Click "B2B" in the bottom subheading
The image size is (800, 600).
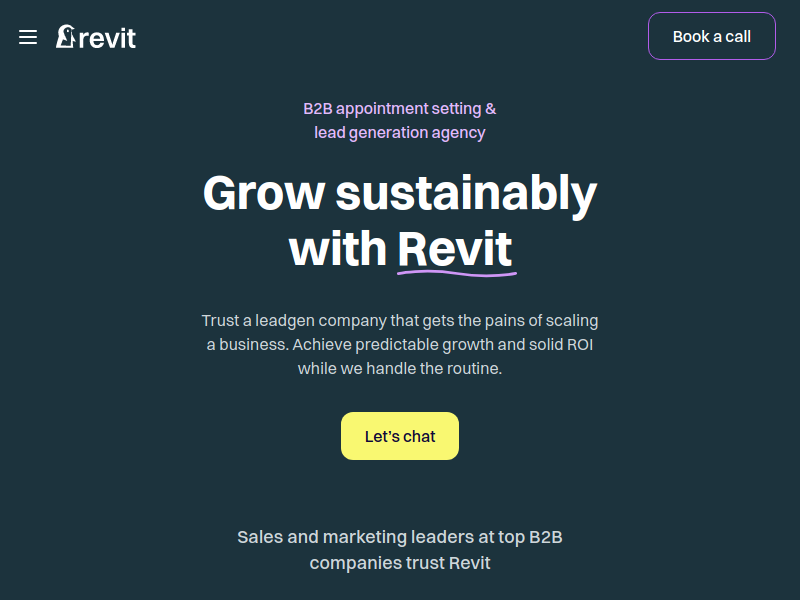pyautogui.click(x=545, y=537)
